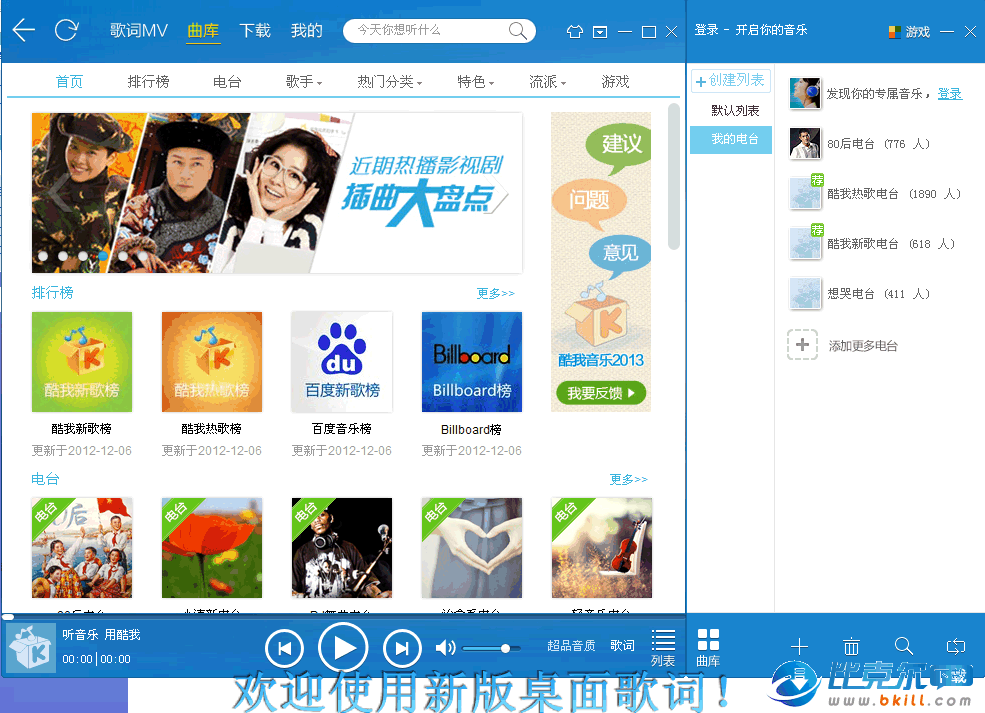
Task: Click the search magnifier in the search box
Action: point(517,30)
